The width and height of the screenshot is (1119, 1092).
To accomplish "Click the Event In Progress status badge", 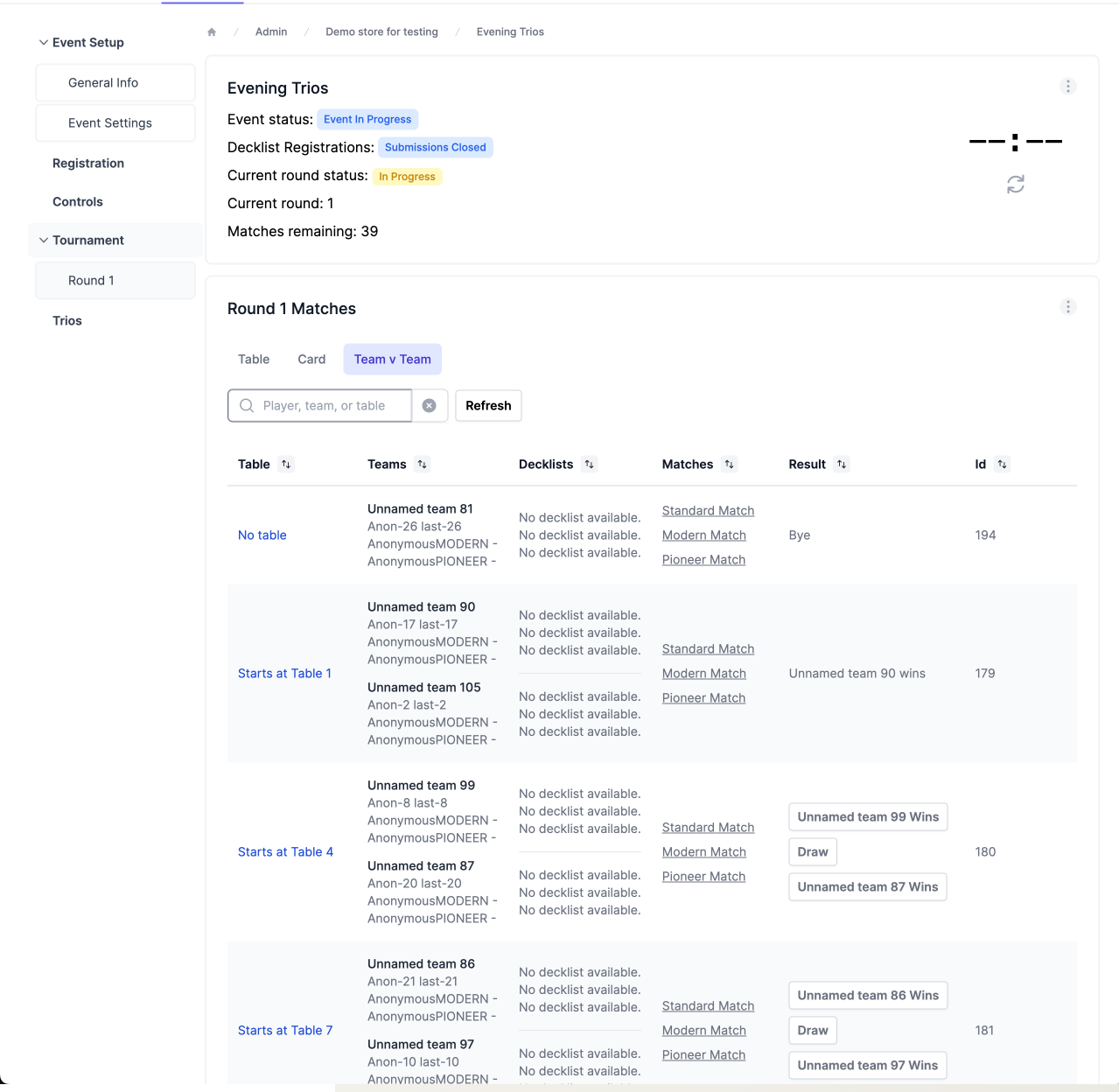I will (367, 120).
